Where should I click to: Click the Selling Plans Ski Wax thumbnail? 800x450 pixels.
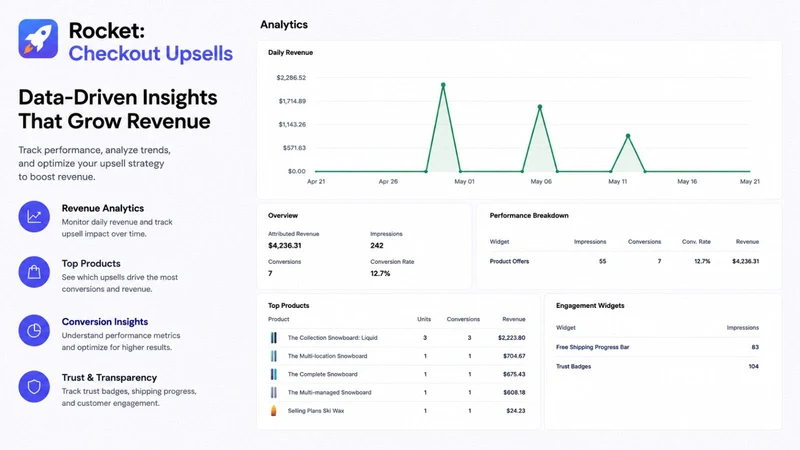point(274,411)
